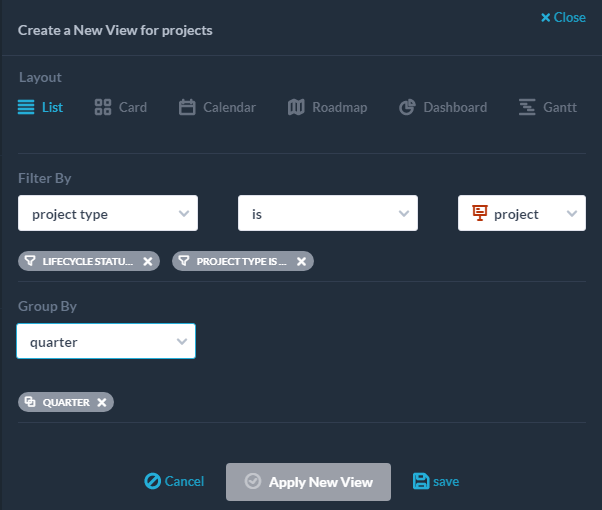Click the Lifecycle Status filter chip text
The height and width of the screenshot is (510, 602).
tap(88, 262)
